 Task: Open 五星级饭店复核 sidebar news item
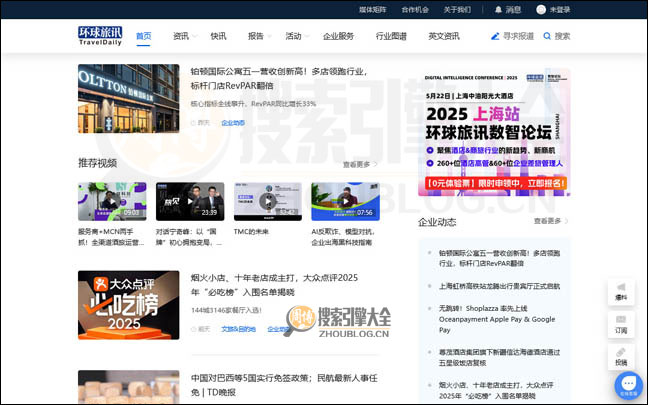pos(499,357)
